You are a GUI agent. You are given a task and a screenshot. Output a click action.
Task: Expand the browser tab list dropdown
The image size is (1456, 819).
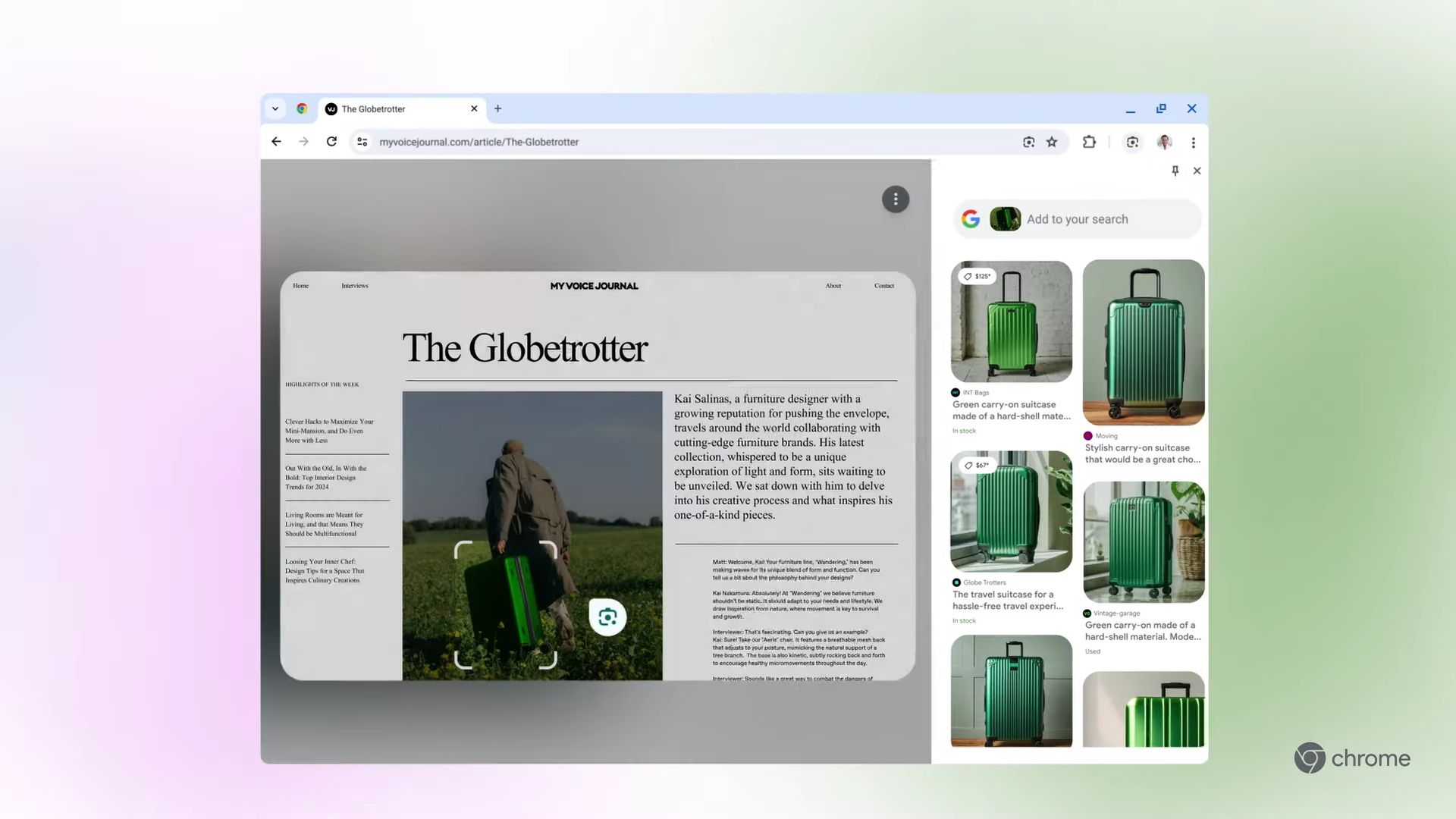[x=275, y=108]
